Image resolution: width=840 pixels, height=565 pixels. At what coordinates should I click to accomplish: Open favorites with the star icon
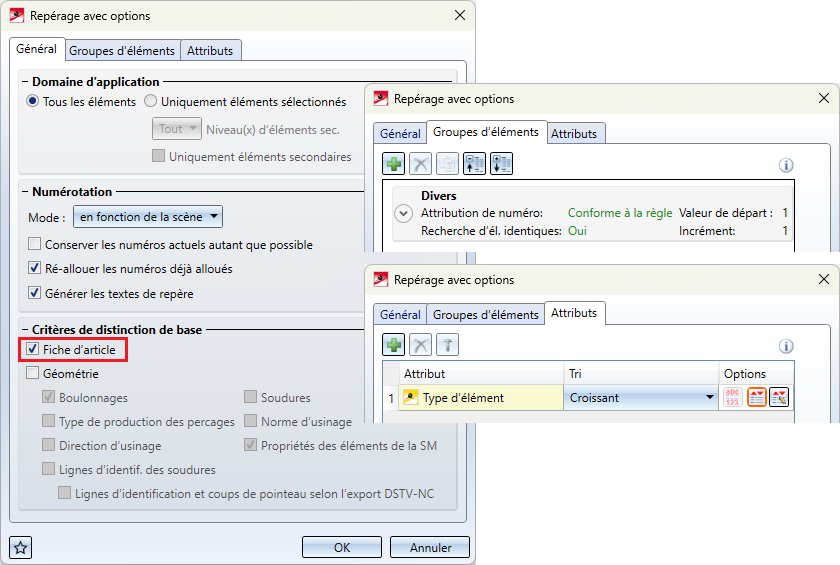click(x=21, y=547)
